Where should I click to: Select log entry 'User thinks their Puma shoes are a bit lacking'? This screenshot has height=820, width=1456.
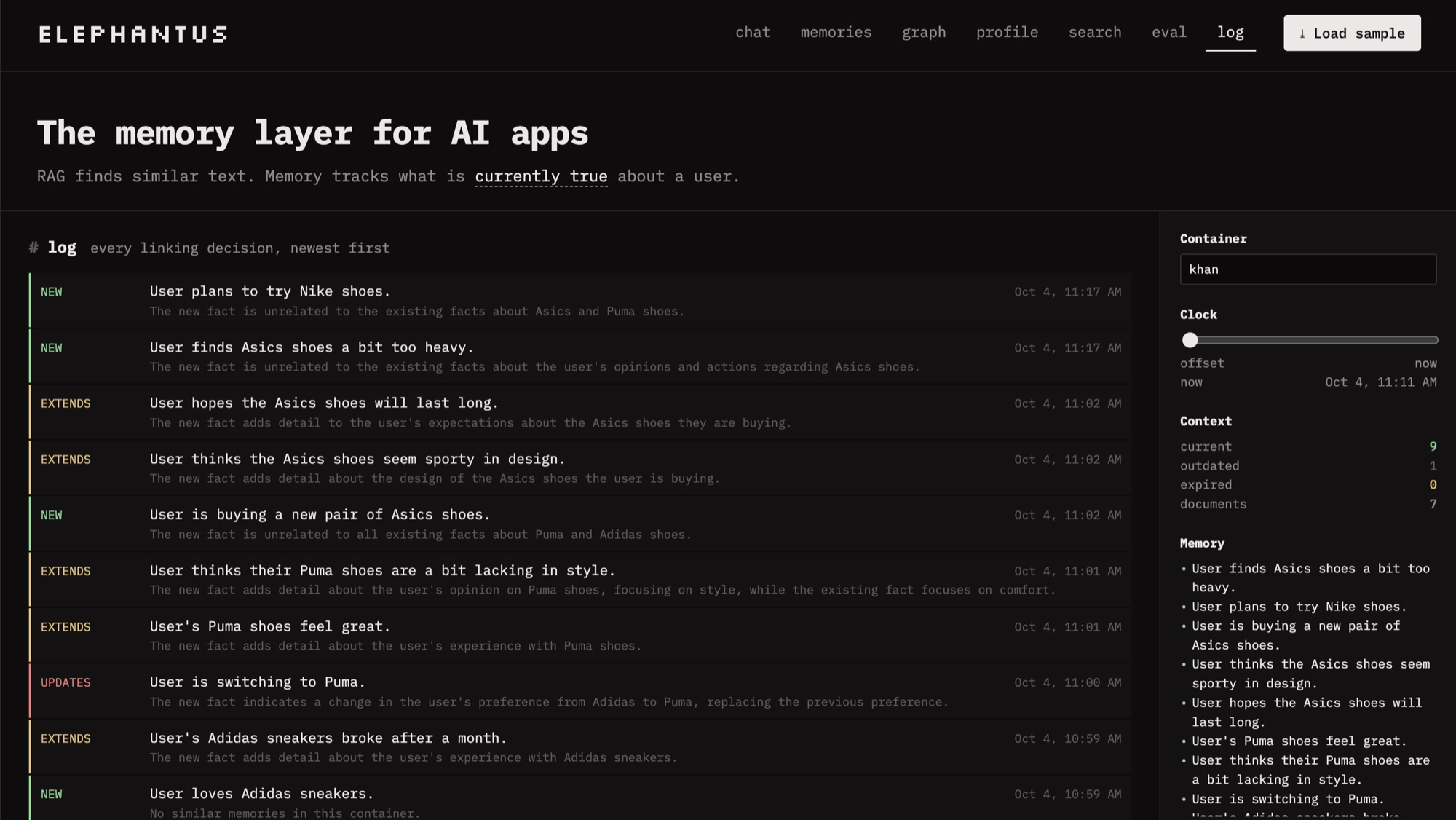(x=580, y=580)
